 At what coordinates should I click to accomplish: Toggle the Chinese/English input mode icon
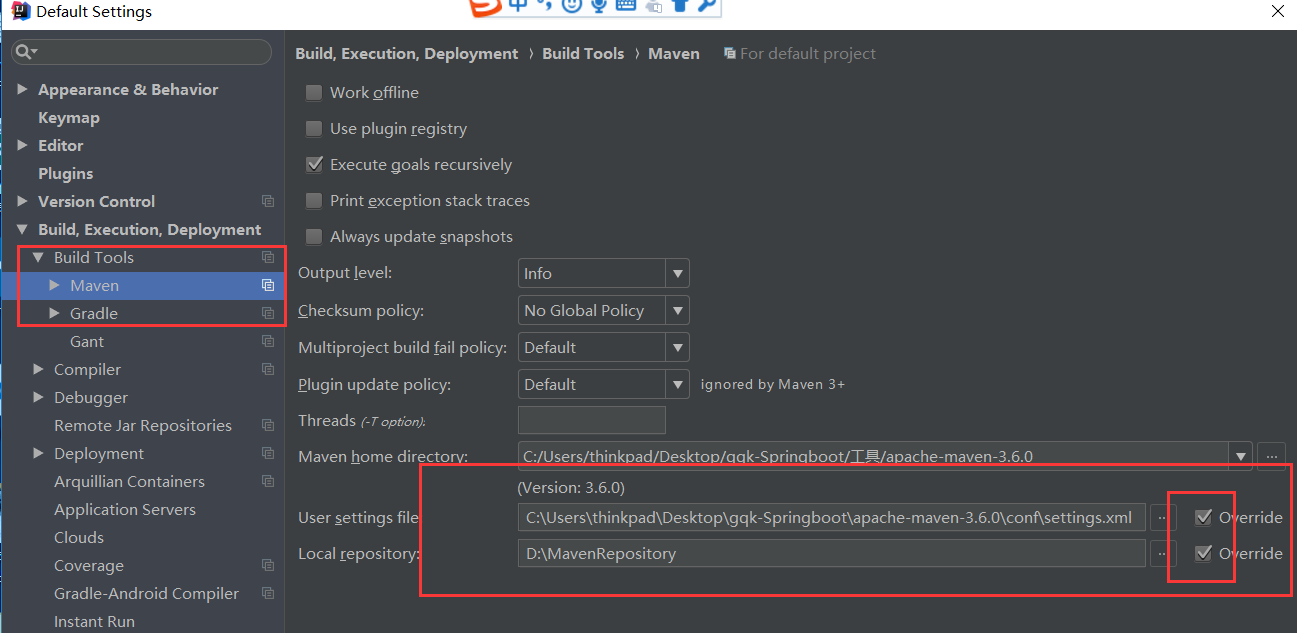click(x=518, y=5)
